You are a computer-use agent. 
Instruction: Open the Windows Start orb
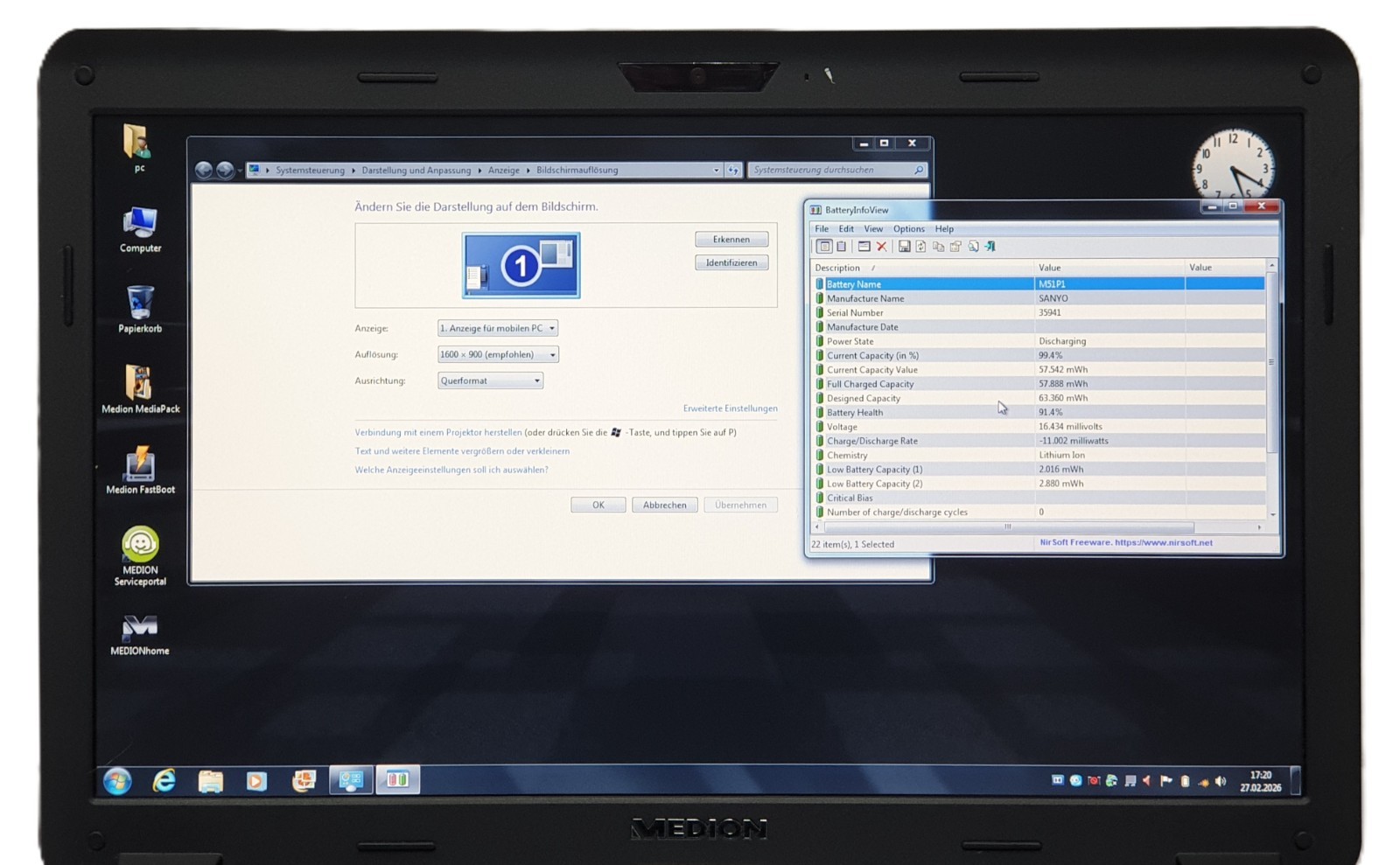click(x=117, y=780)
